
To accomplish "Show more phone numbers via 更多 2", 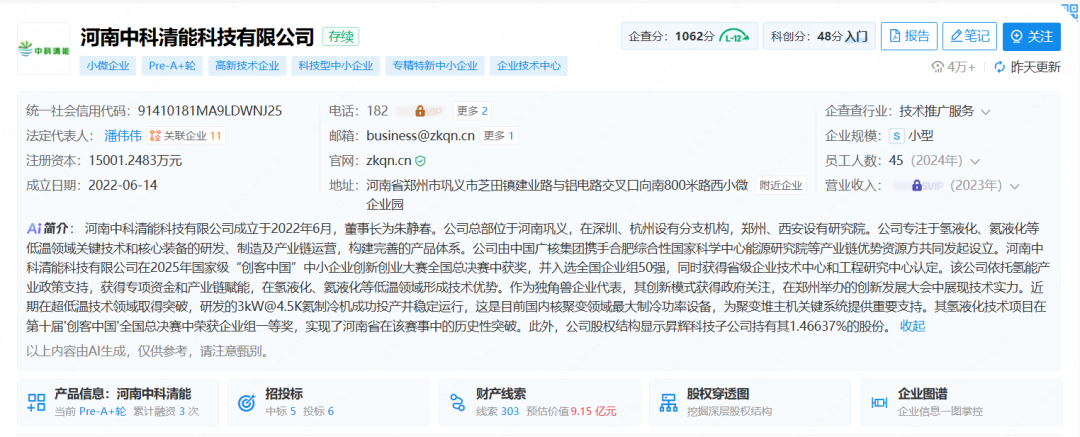I will tap(471, 111).
